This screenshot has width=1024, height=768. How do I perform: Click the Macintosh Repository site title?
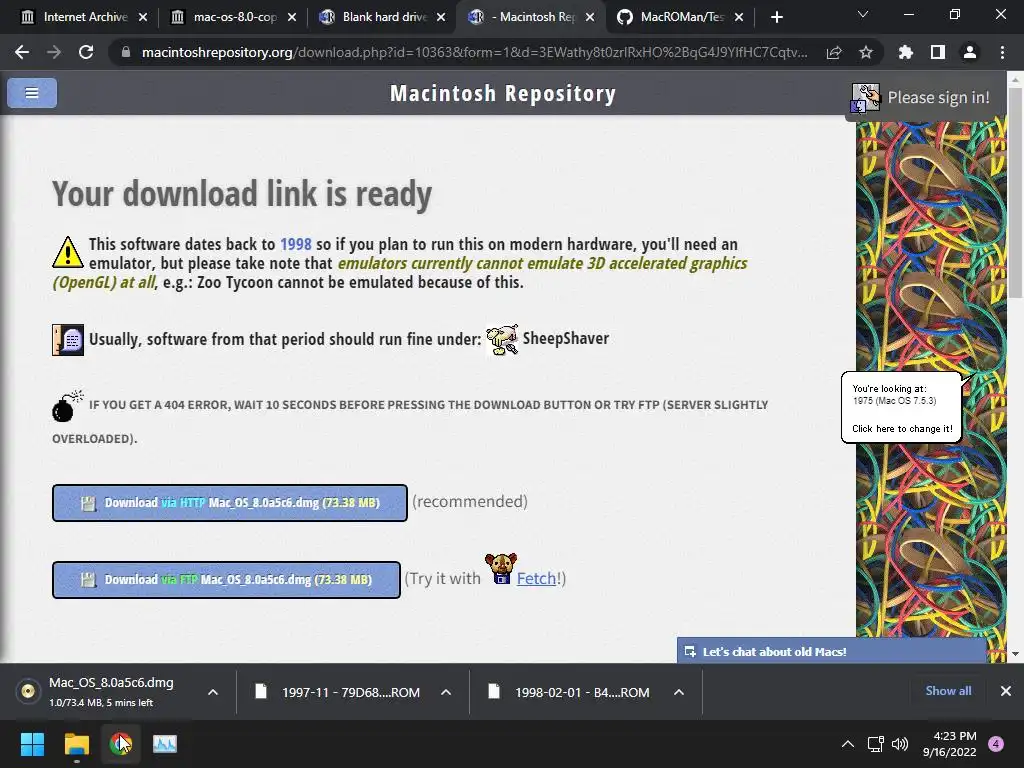(x=503, y=93)
